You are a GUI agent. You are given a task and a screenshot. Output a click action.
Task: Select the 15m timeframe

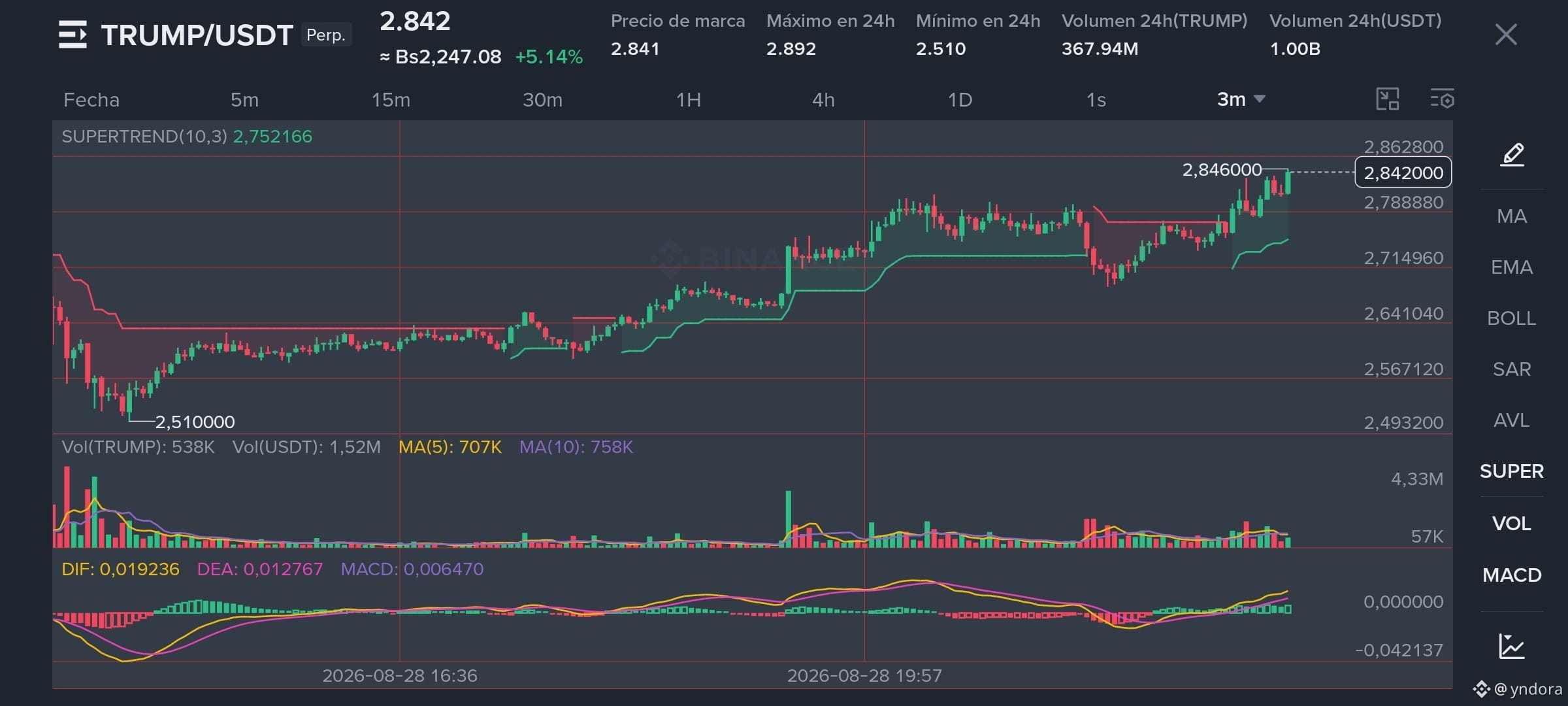point(391,100)
